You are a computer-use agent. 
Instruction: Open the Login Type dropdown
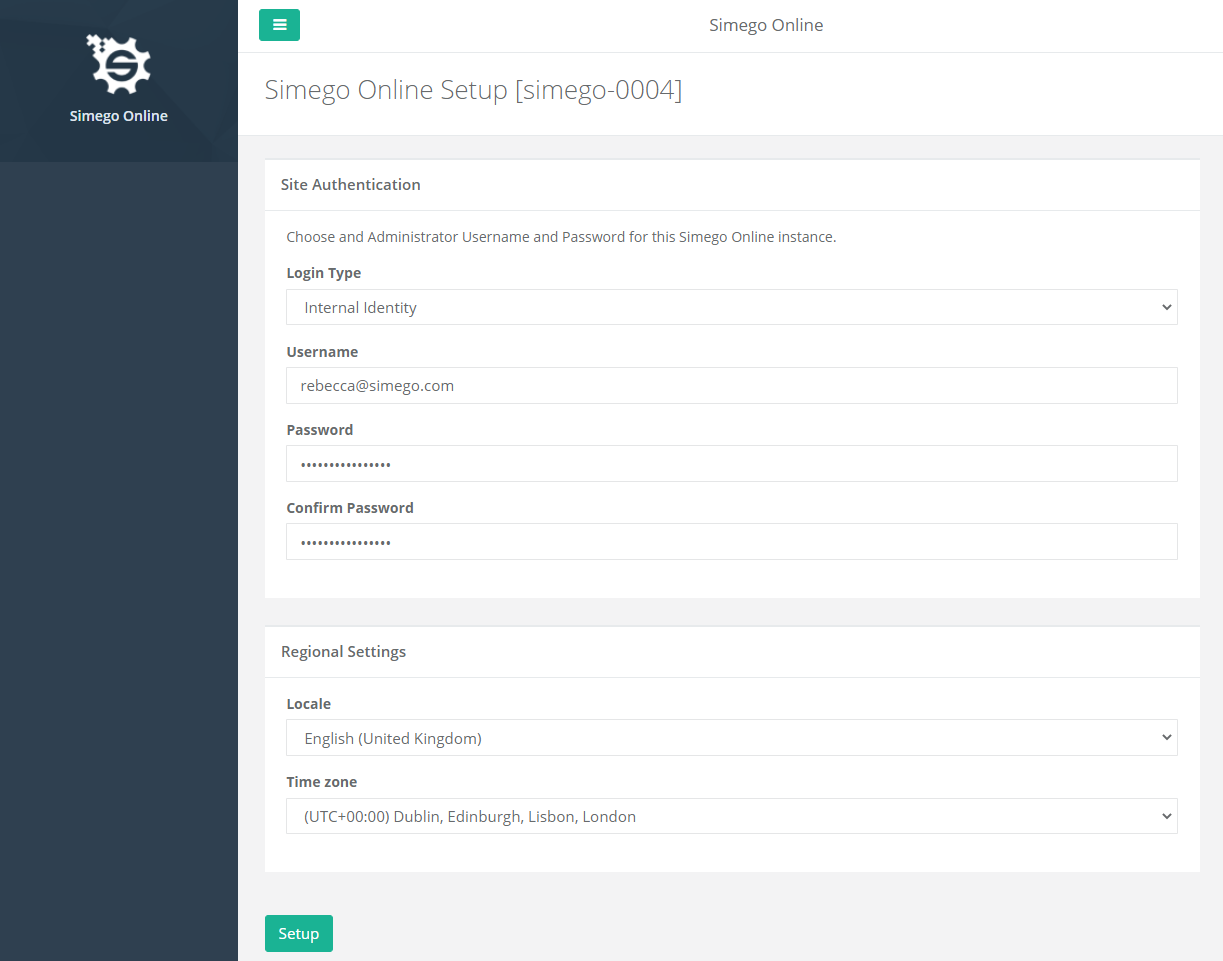coord(731,307)
